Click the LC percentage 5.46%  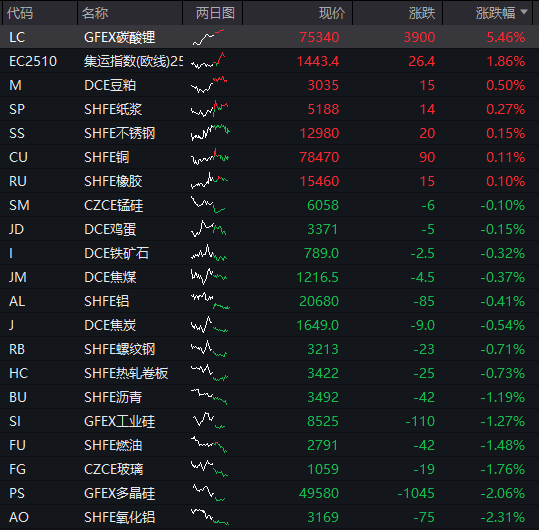tap(506, 37)
